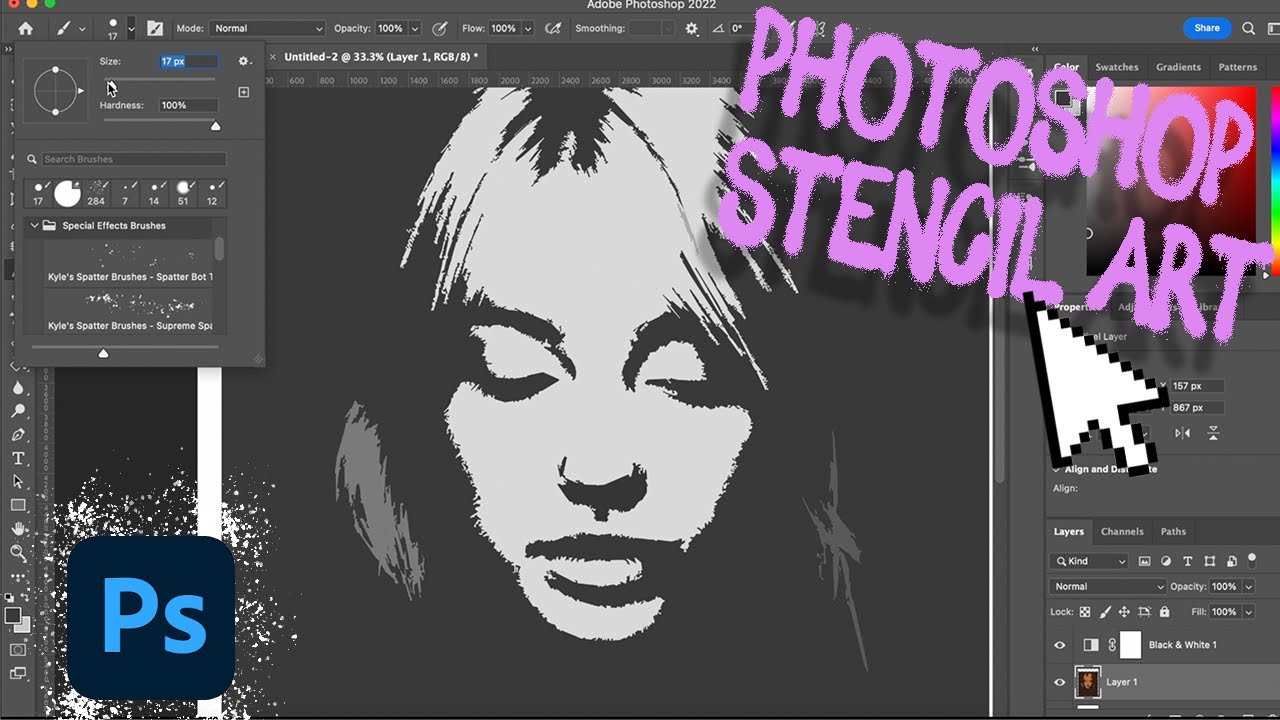Enable pressure for opacity icon
The image size is (1280, 720).
pos(439,29)
